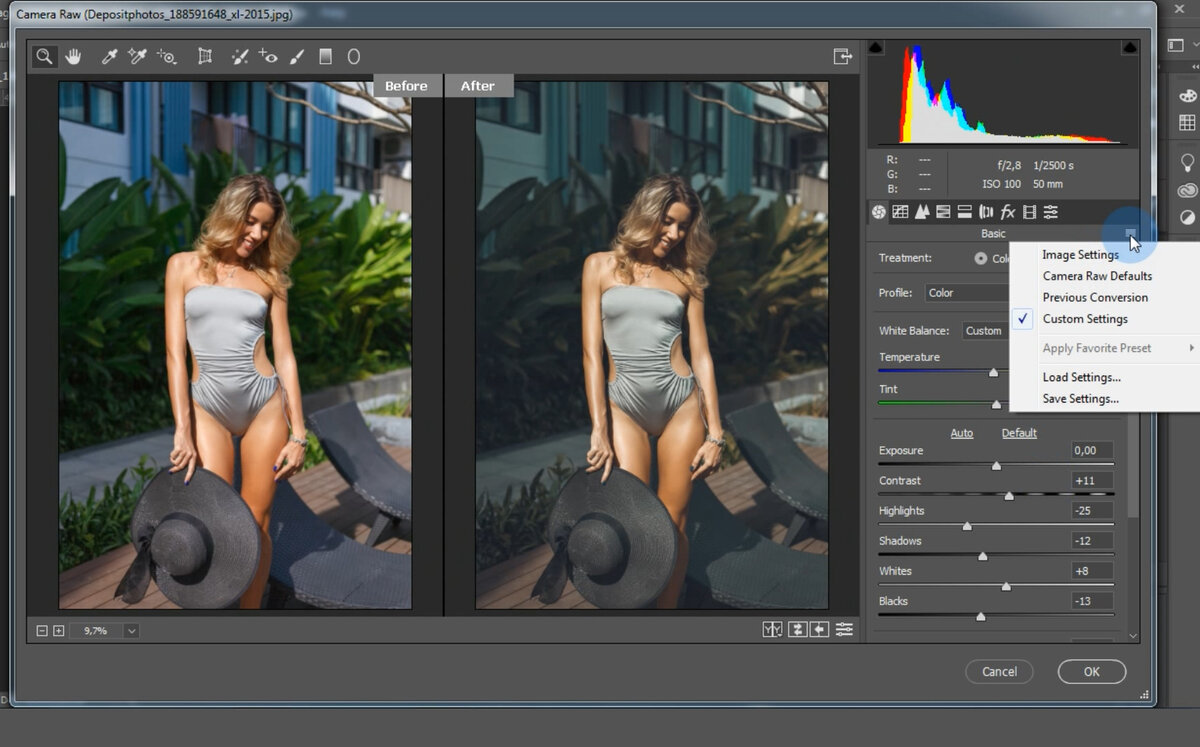Pick the Graduated Filter tool
The width and height of the screenshot is (1200, 747).
coord(325,57)
